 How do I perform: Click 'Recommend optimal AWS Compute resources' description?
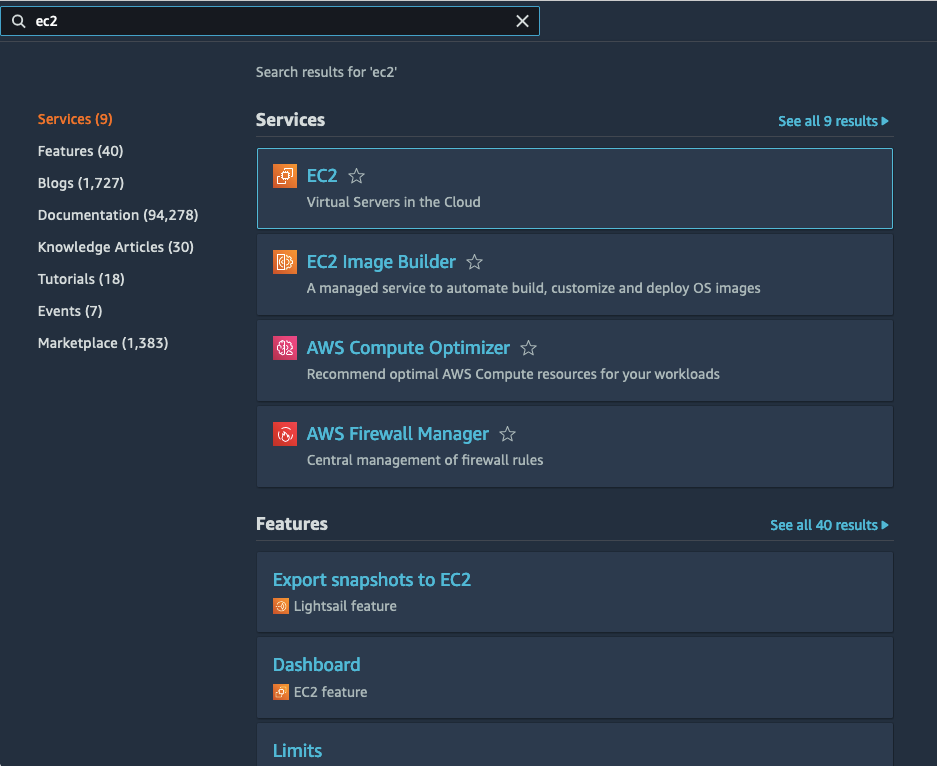(513, 375)
